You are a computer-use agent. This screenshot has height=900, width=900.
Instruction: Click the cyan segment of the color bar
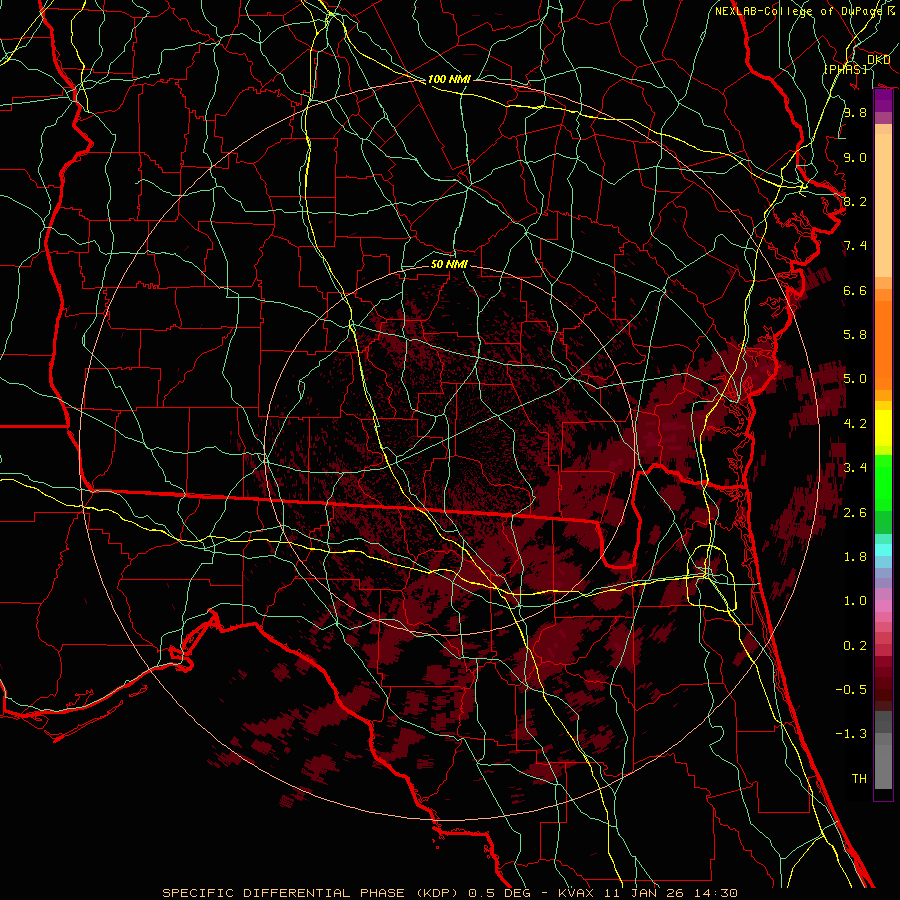click(x=883, y=549)
